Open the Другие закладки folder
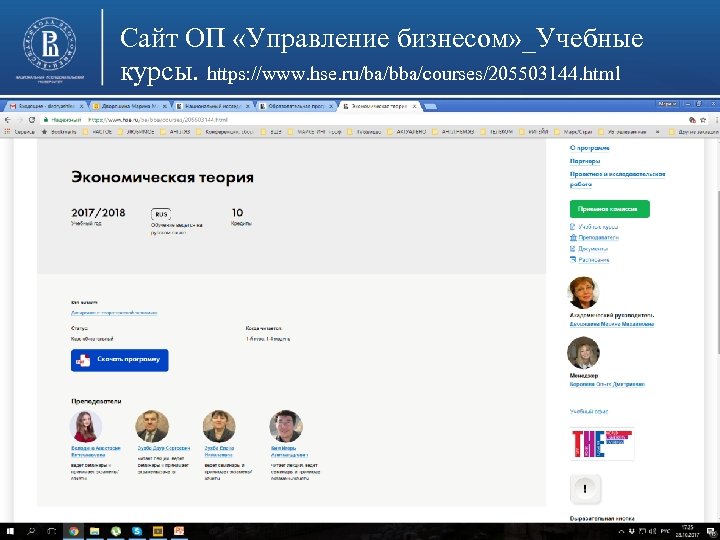The height and width of the screenshot is (540, 720). click(693, 132)
